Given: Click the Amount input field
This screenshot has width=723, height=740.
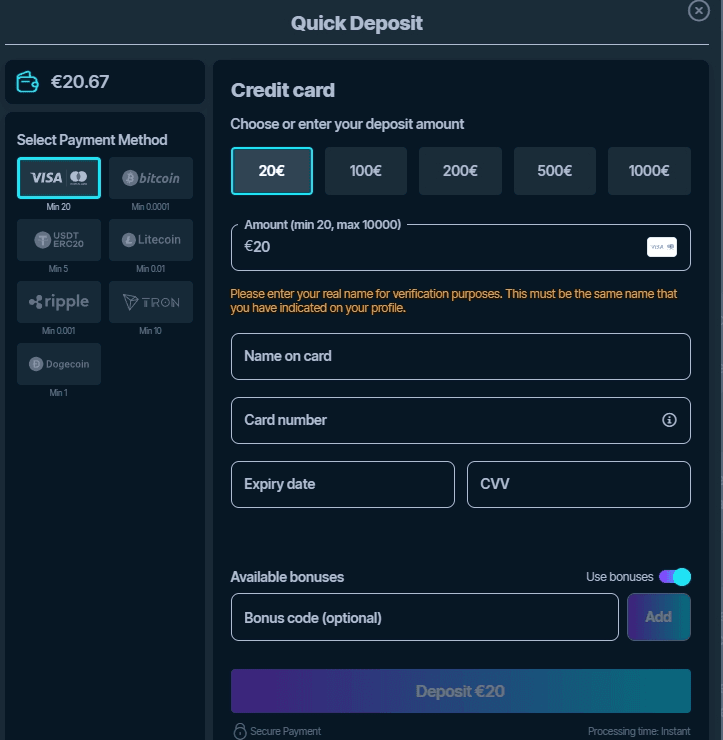Looking at the screenshot, I should (x=461, y=247).
